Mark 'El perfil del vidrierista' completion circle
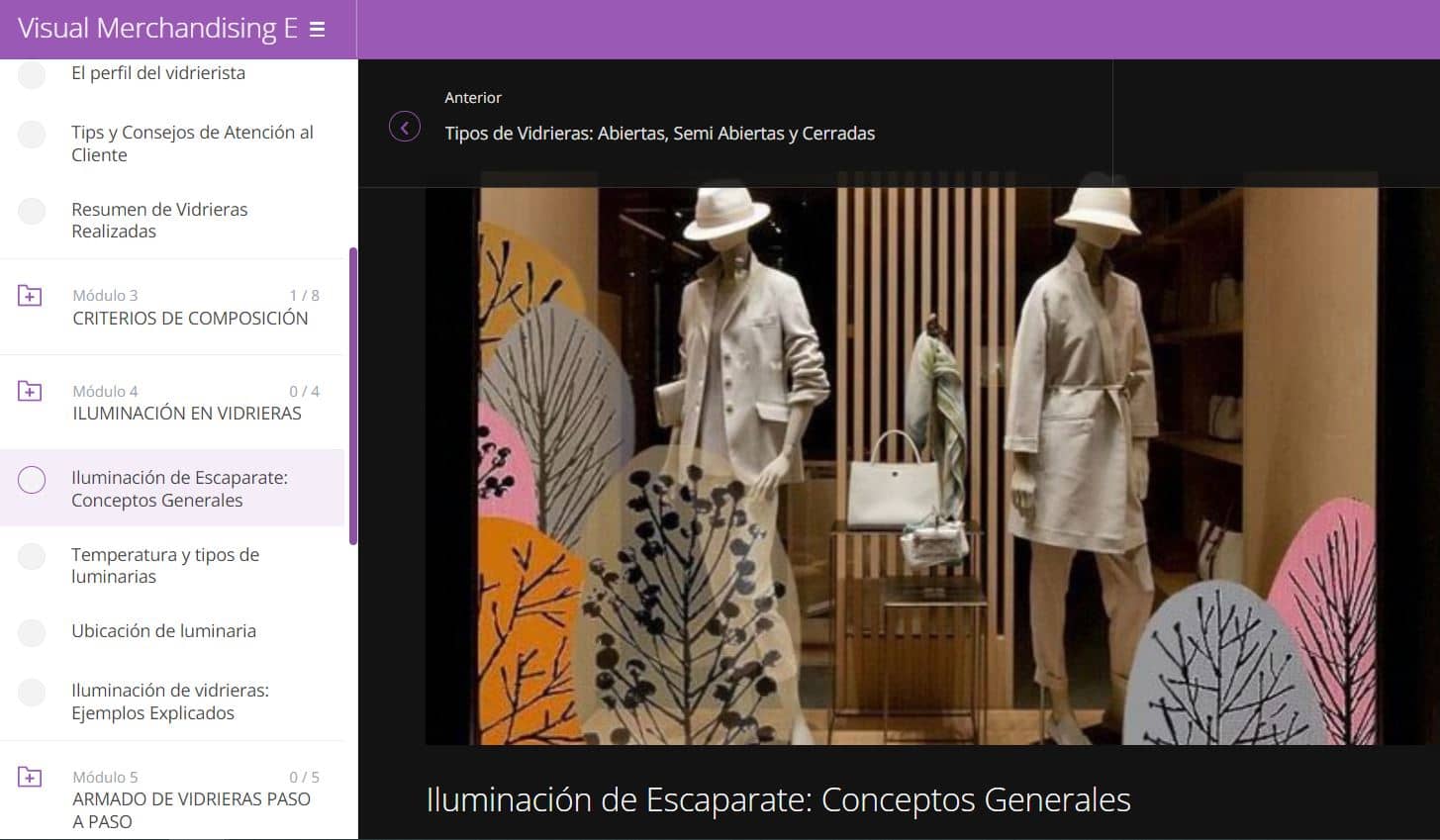The width and height of the screenshot is (1440, 840). tap(32, 74)
